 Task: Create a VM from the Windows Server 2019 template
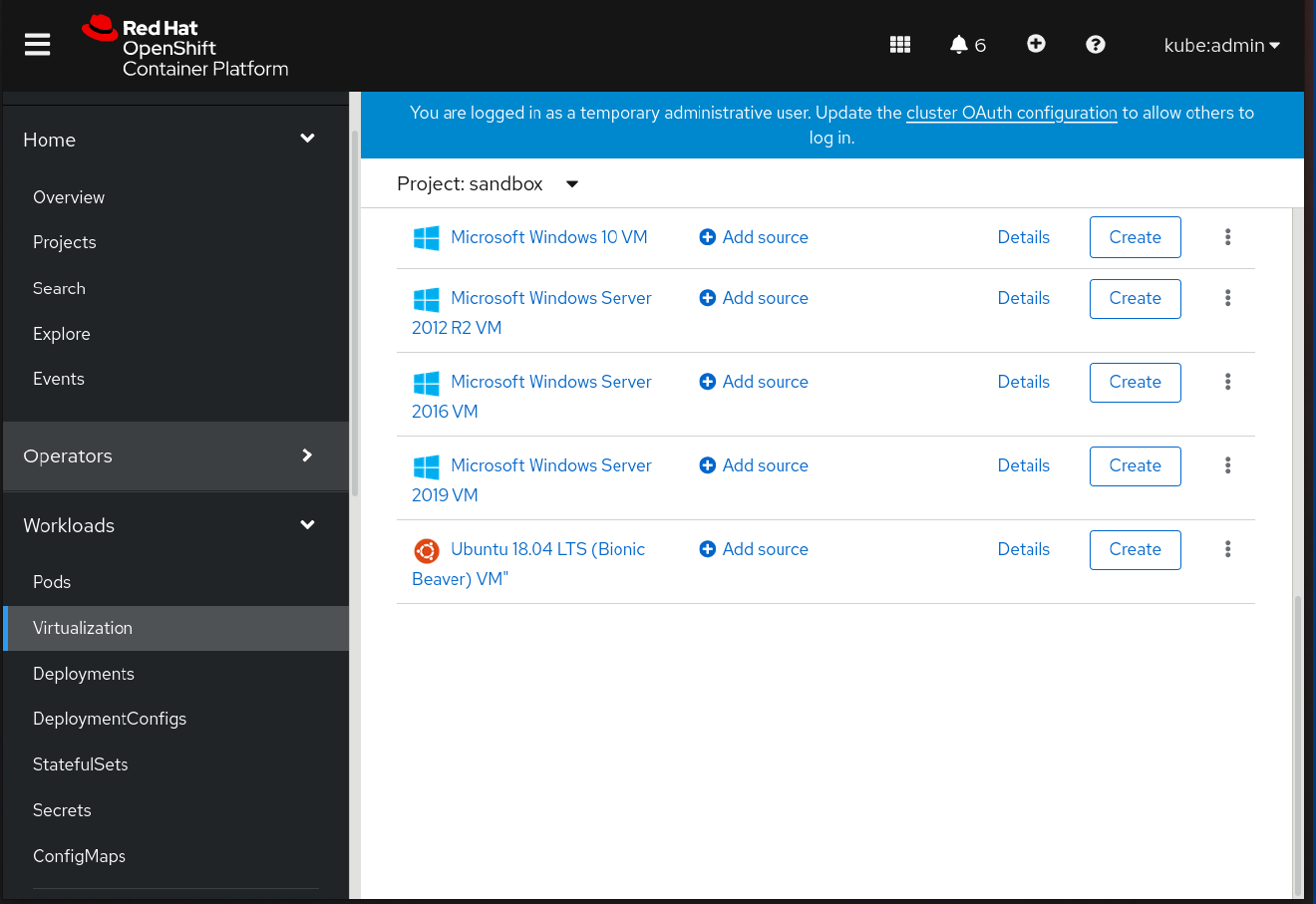tap(1135, 465)
